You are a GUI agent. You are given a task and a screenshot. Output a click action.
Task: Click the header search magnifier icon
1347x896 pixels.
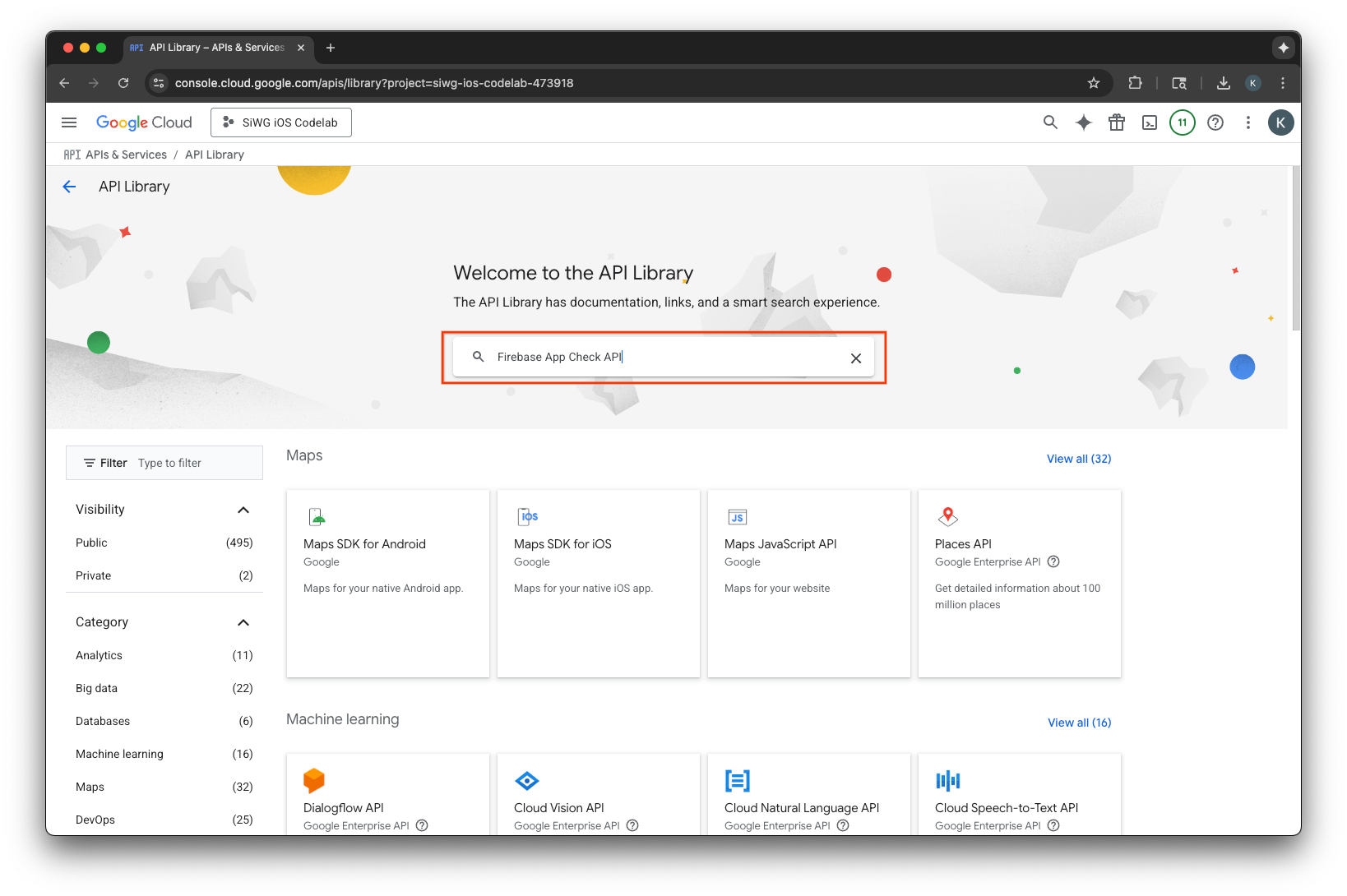point(1050,122)
